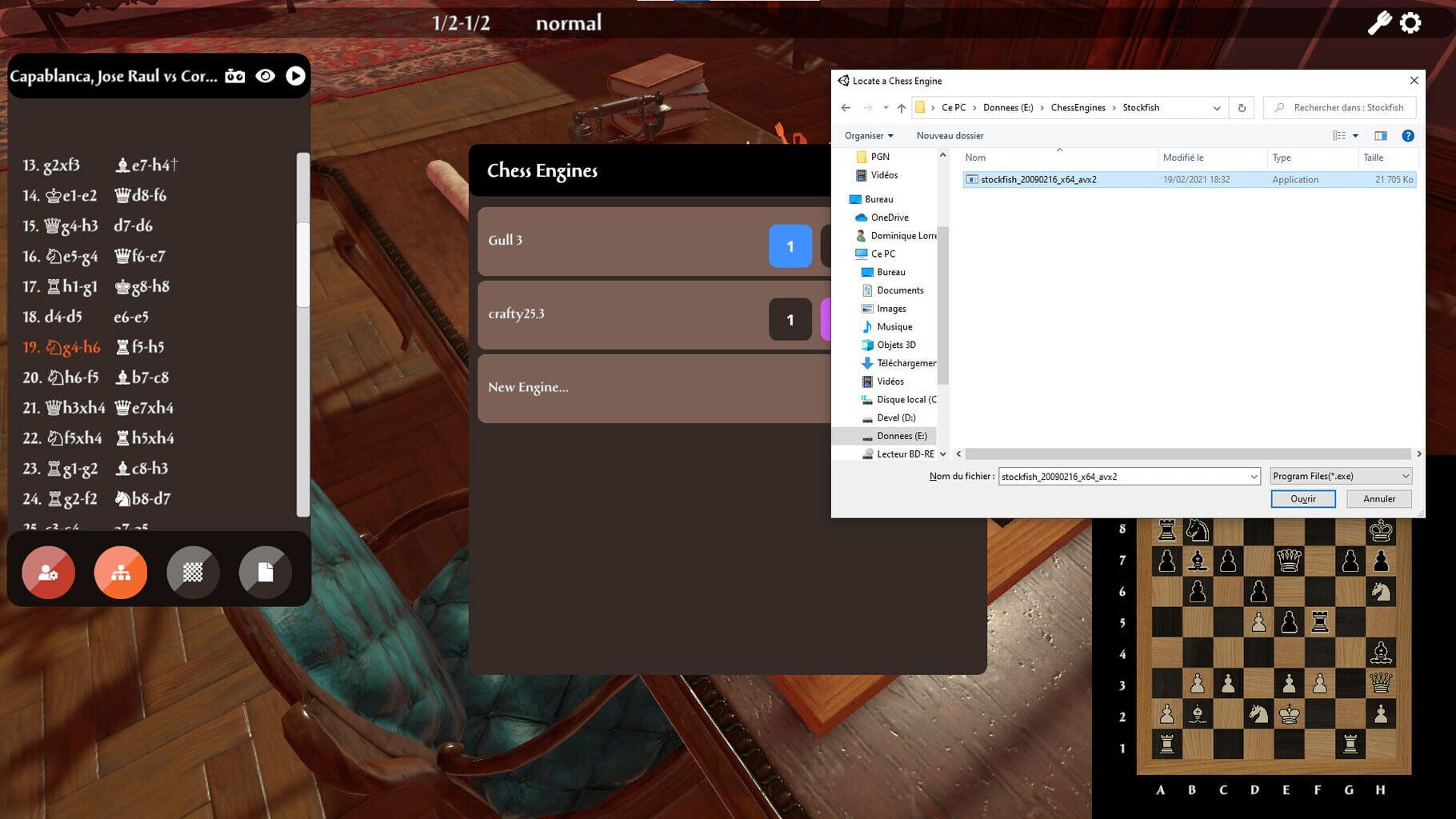Go back in file dialog
This screenshot has width=1456, height=819.
[x=846, y=107]
